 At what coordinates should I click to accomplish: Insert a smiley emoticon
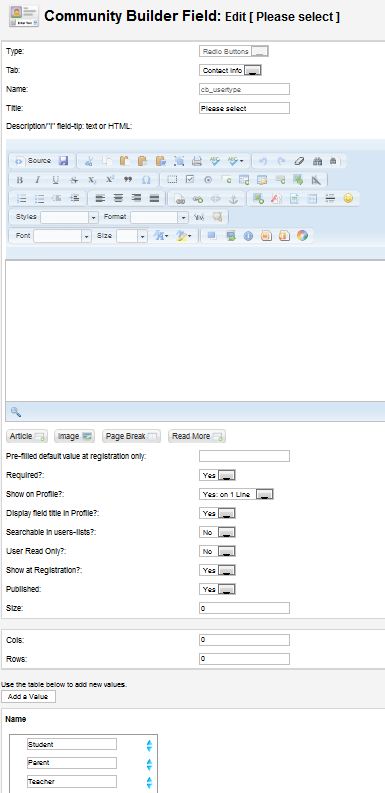point(348,199)
